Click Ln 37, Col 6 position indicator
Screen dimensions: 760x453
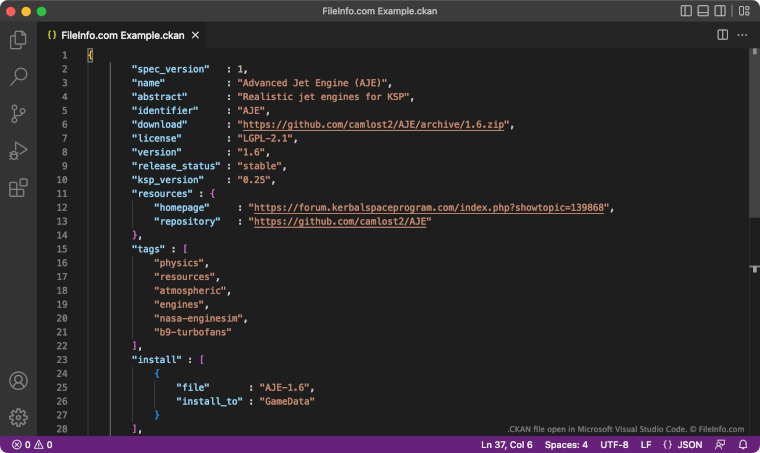507,444
